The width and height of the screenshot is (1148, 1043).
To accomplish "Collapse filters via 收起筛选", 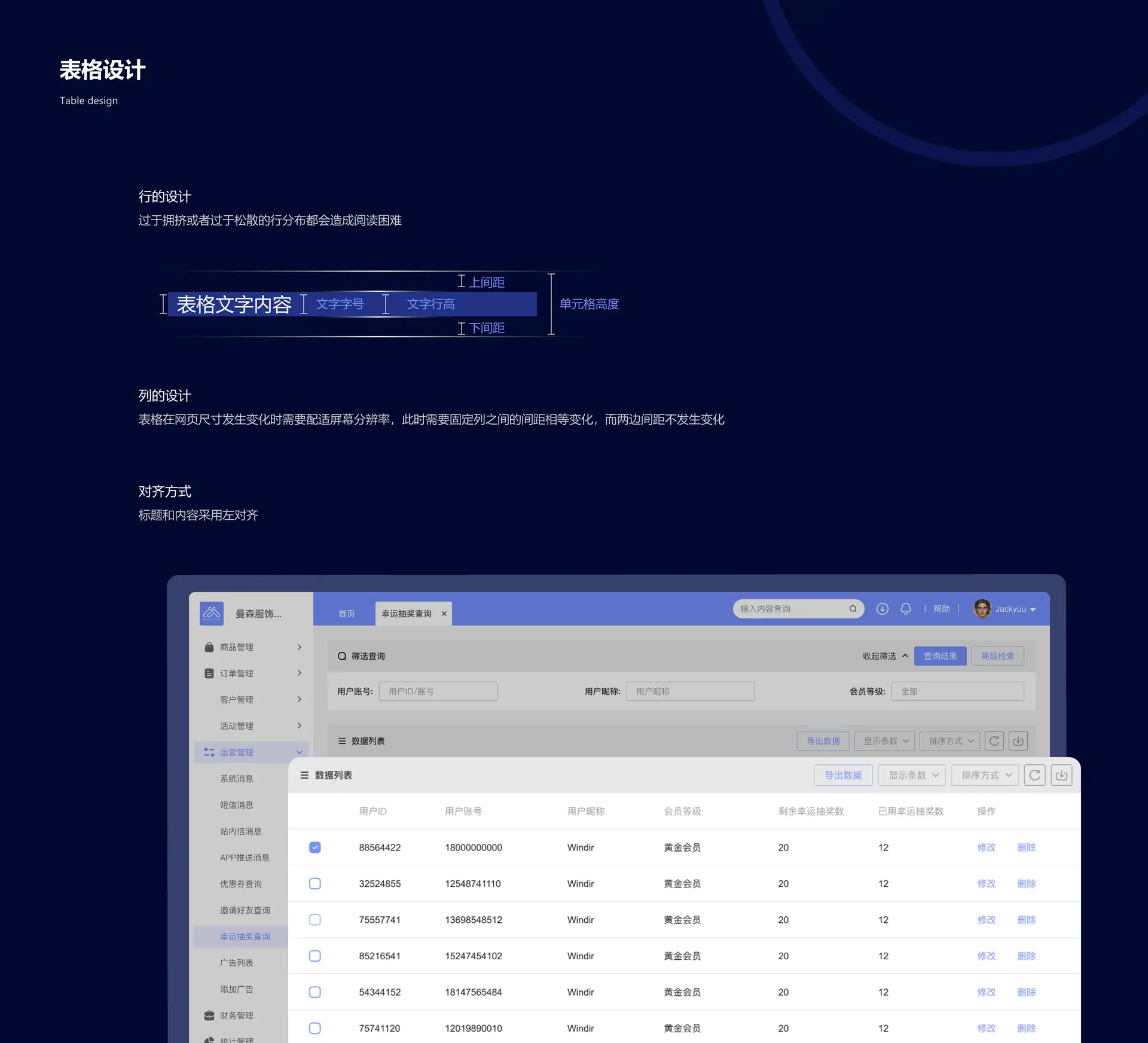I will (x=886, y=656).
